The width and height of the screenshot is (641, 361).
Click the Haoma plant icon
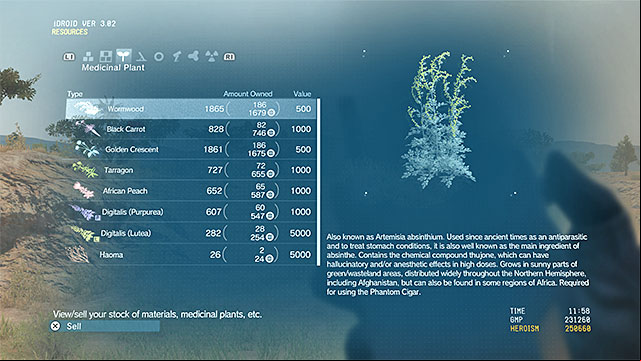tap(79, 255)
